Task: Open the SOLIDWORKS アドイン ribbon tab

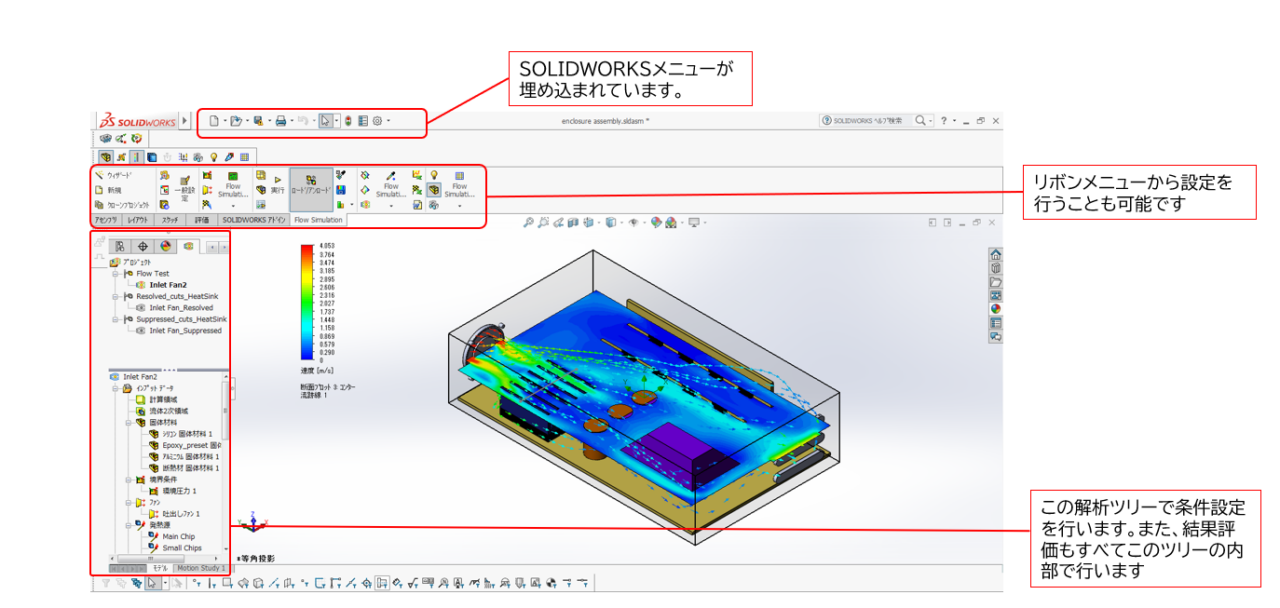Action: (x=254, y=220)
